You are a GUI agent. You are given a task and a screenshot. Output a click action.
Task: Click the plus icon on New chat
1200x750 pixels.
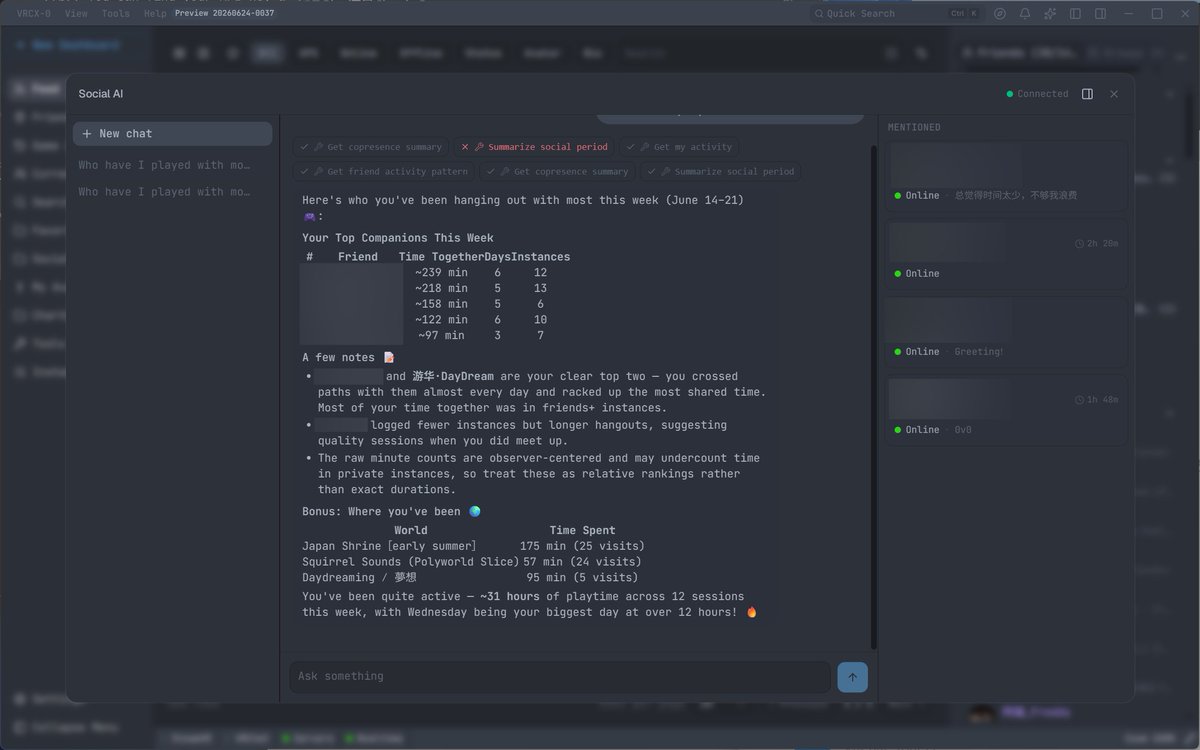(87, 134)
